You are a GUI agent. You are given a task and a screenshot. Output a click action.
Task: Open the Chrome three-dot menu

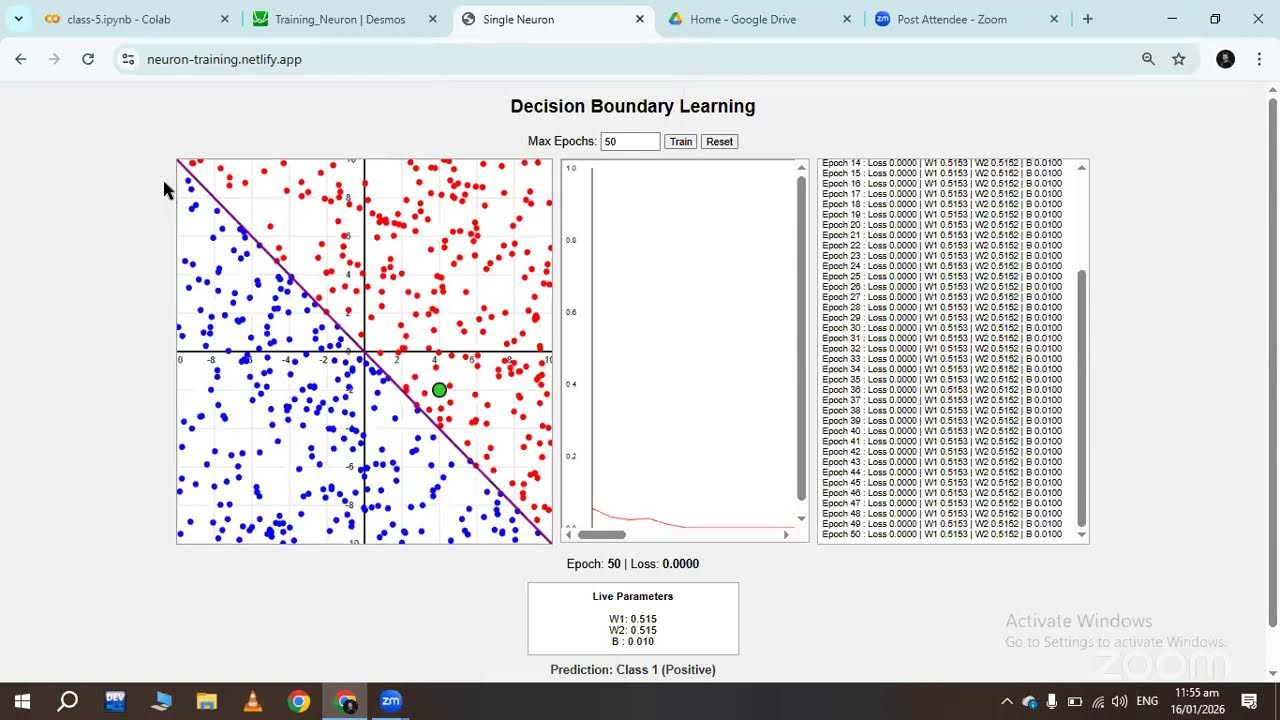pyautogui.click(x=1258, y=59)
